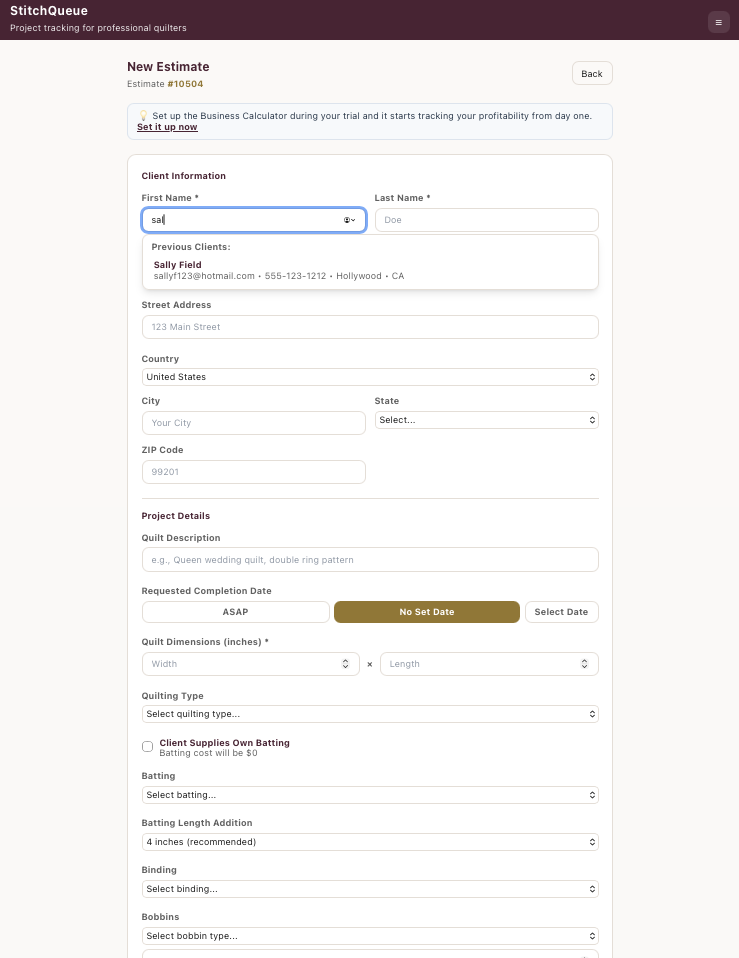The image size is (739, 958).
Task: Click the Project Details heading
Action: (175, 516)
